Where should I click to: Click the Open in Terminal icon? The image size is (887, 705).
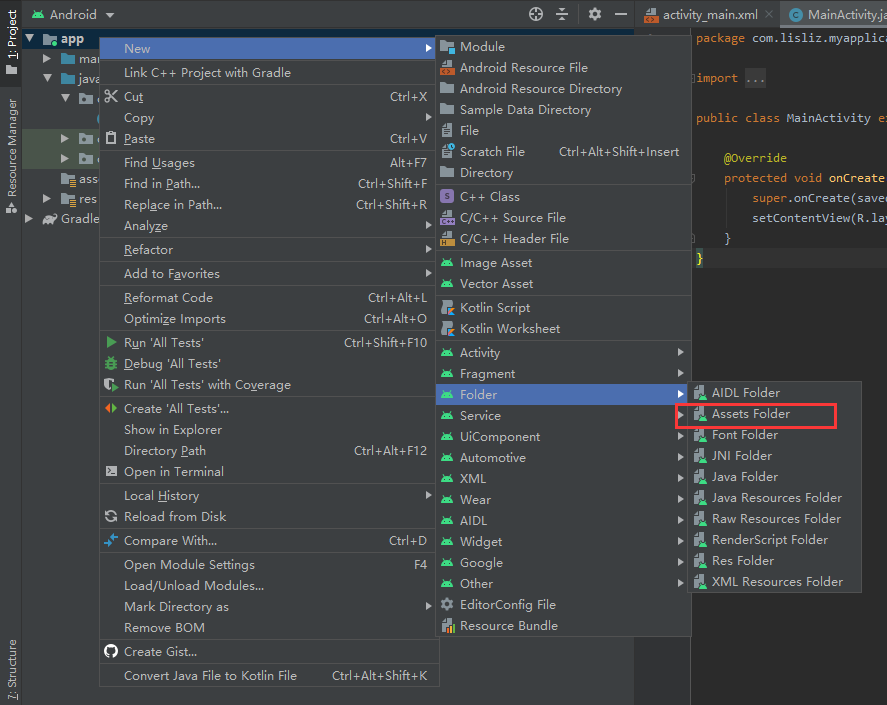111,471
